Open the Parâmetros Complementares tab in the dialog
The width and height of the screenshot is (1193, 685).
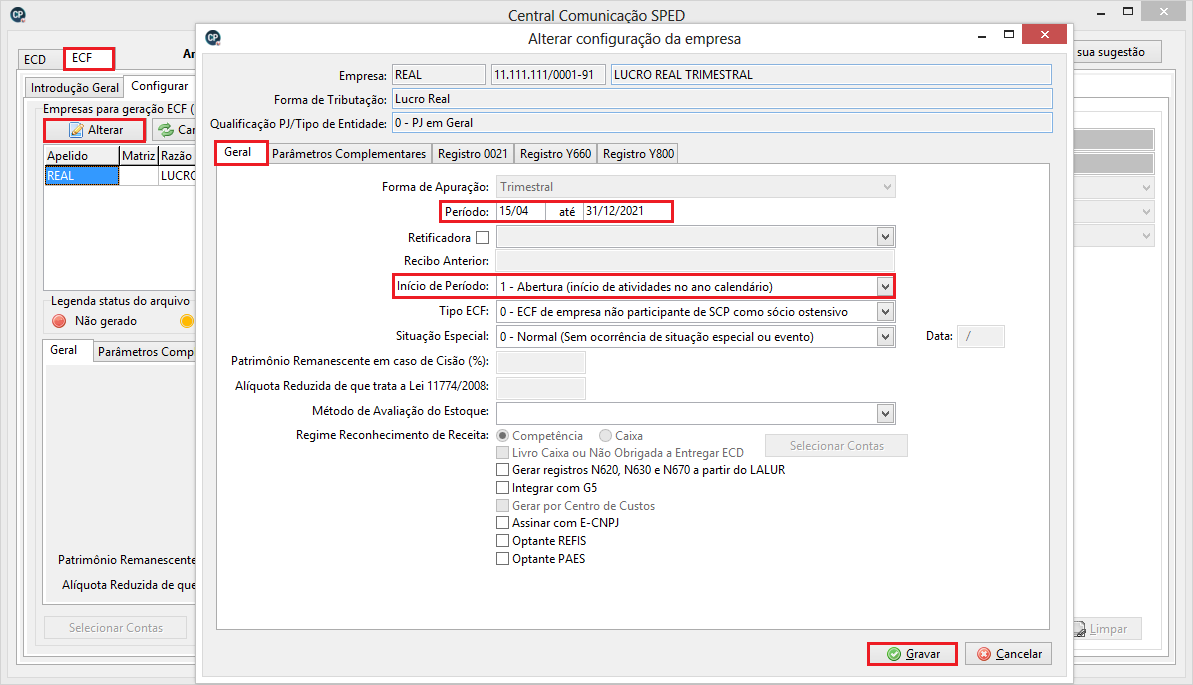[x=349, y=154]
